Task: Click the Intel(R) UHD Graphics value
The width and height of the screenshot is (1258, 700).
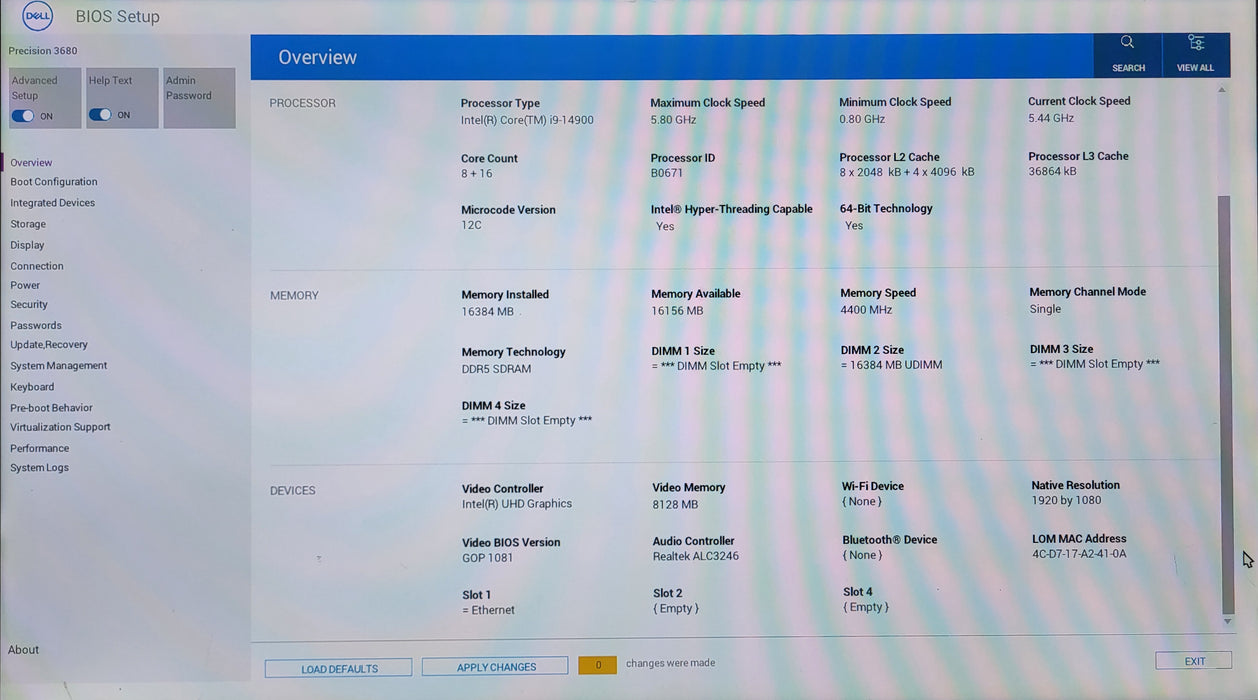Action: tap(517, 504)
